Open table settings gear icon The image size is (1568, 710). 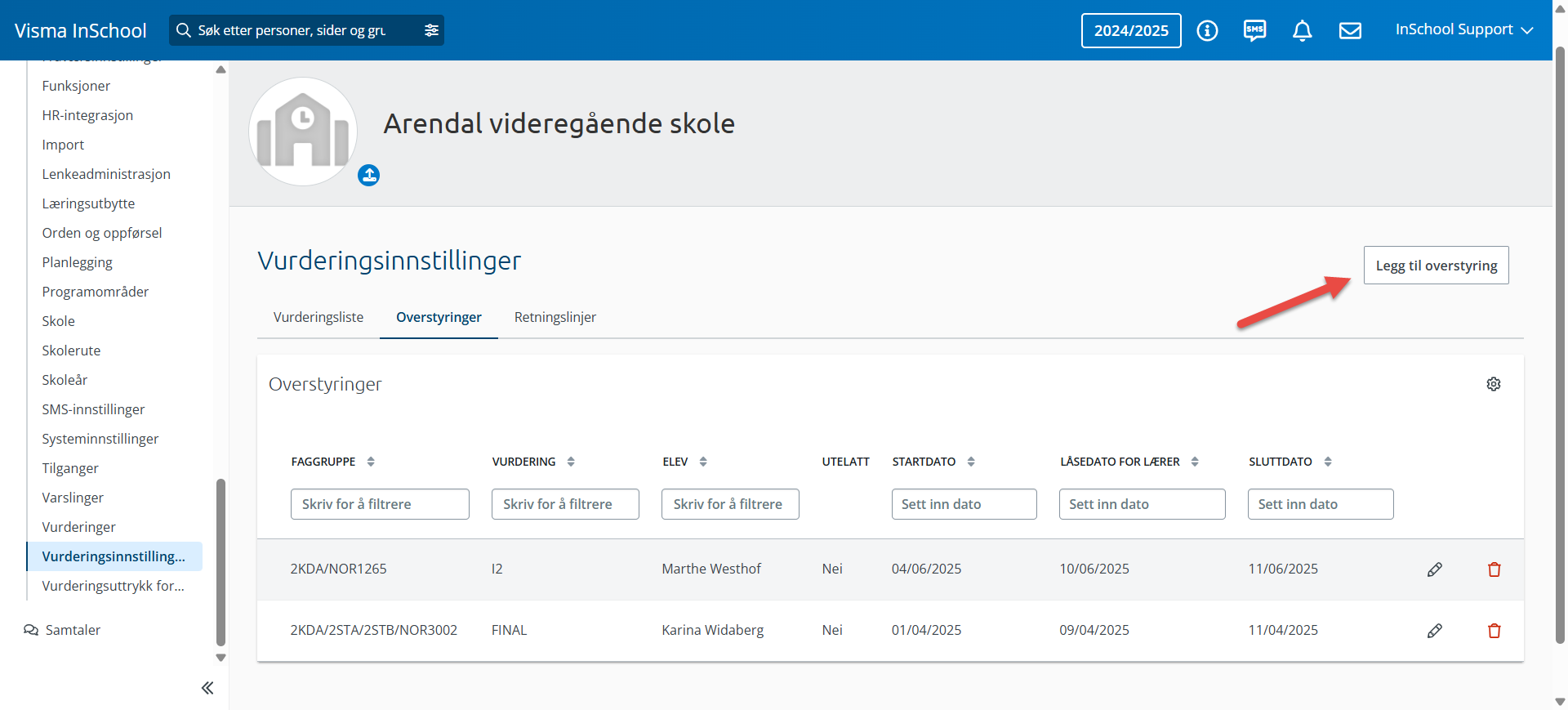(x=1494, y=384)
